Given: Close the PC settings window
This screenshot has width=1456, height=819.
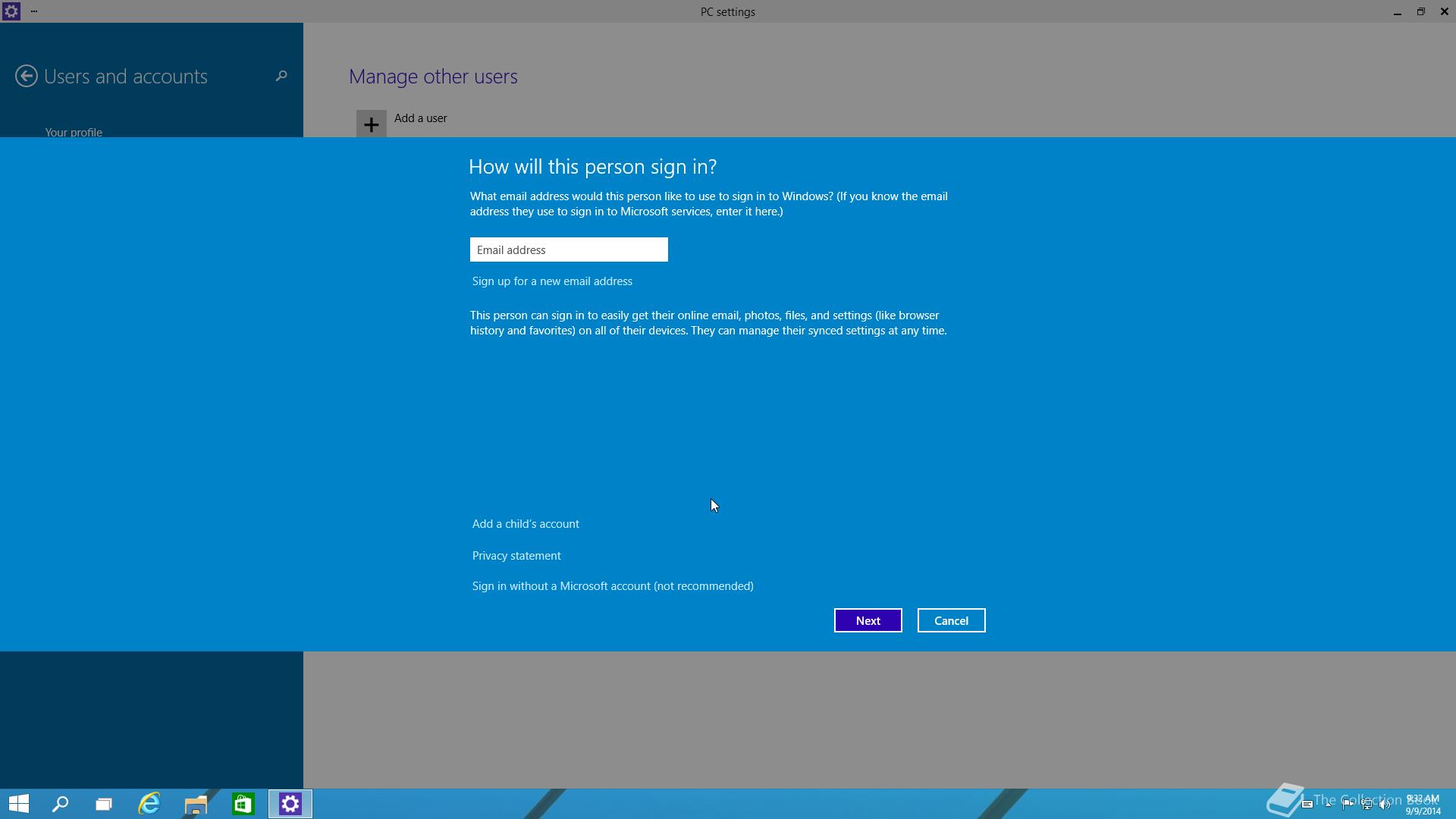Looking at the screenshot, I should [x=1445, y=11].
